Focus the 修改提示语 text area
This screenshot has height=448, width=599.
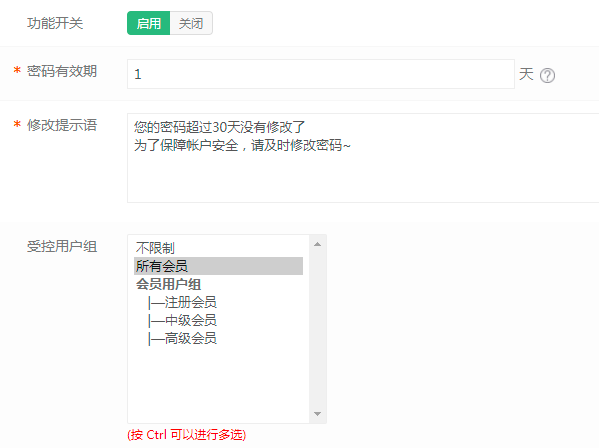pos(363,158)
